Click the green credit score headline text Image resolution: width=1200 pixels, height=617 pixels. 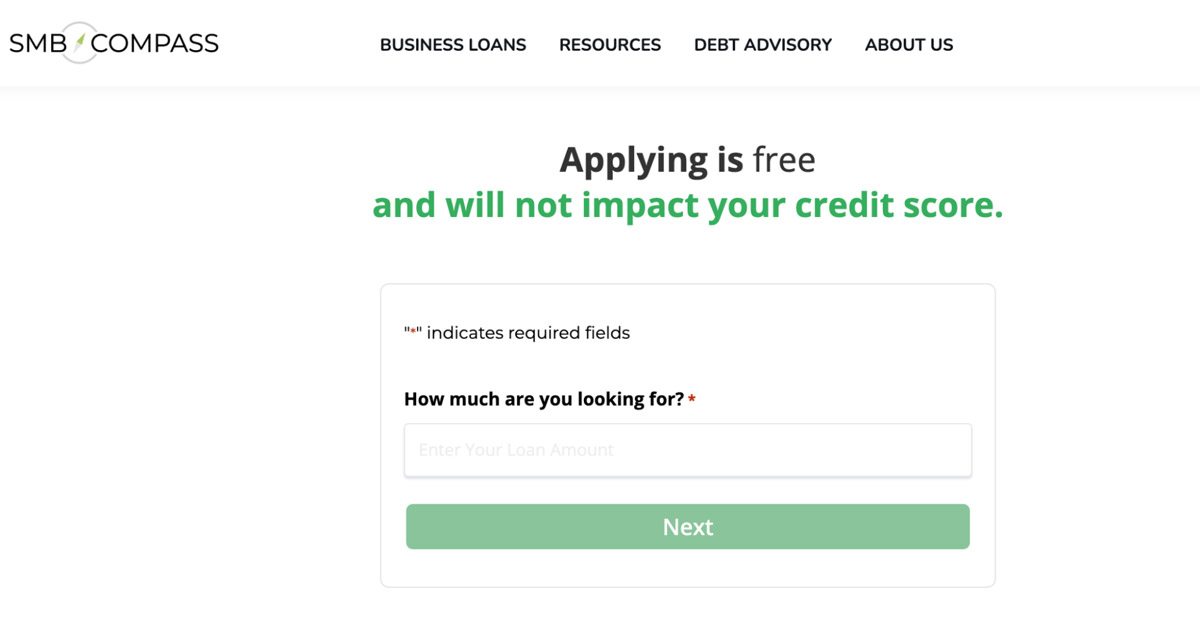pyautogui.click(x=687, y=205)
